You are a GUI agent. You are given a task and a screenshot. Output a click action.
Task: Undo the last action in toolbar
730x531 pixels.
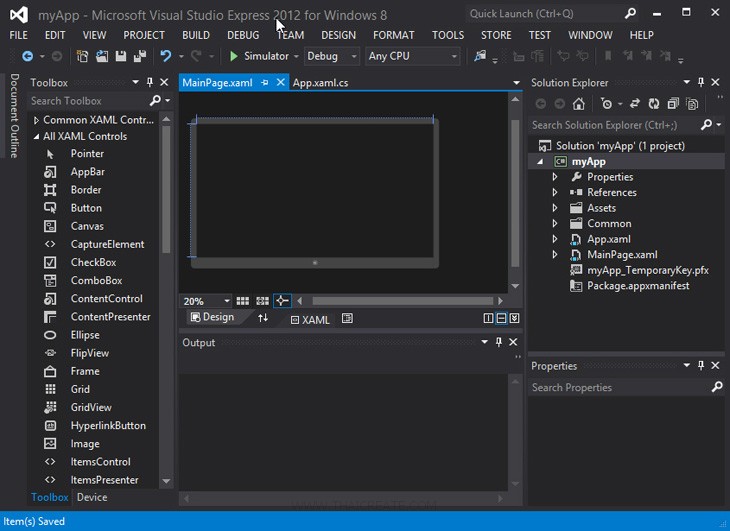click(165, 56)
